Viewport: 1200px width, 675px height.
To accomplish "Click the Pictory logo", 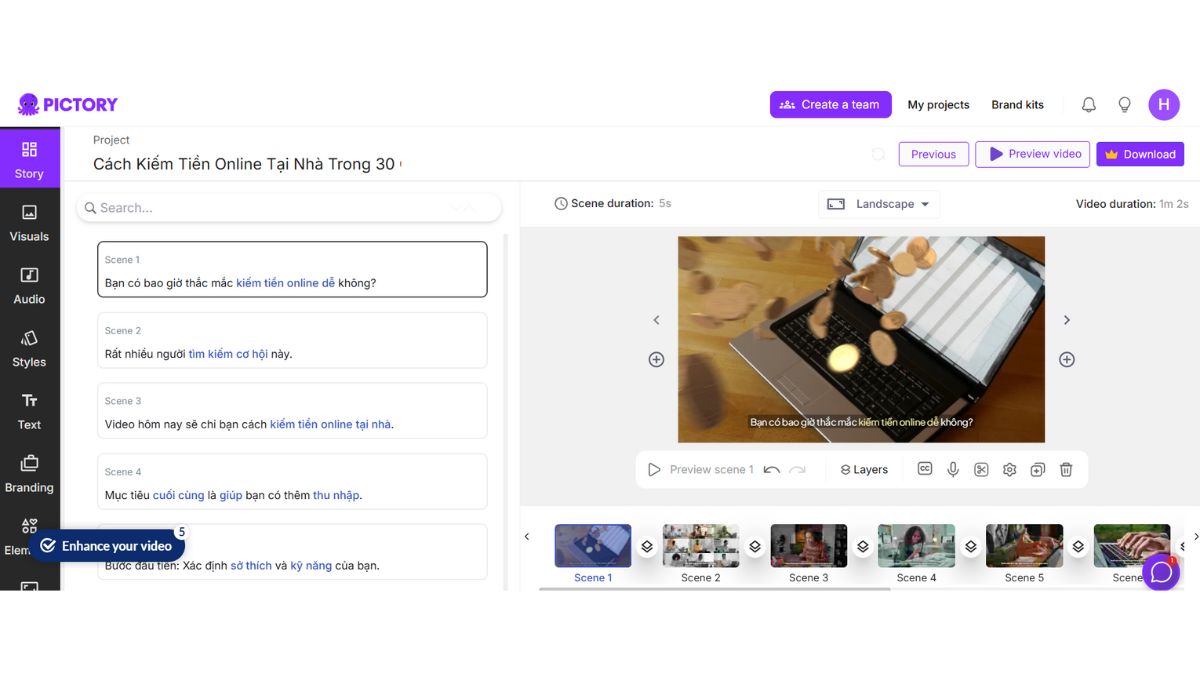I will [x=68, y=104].
